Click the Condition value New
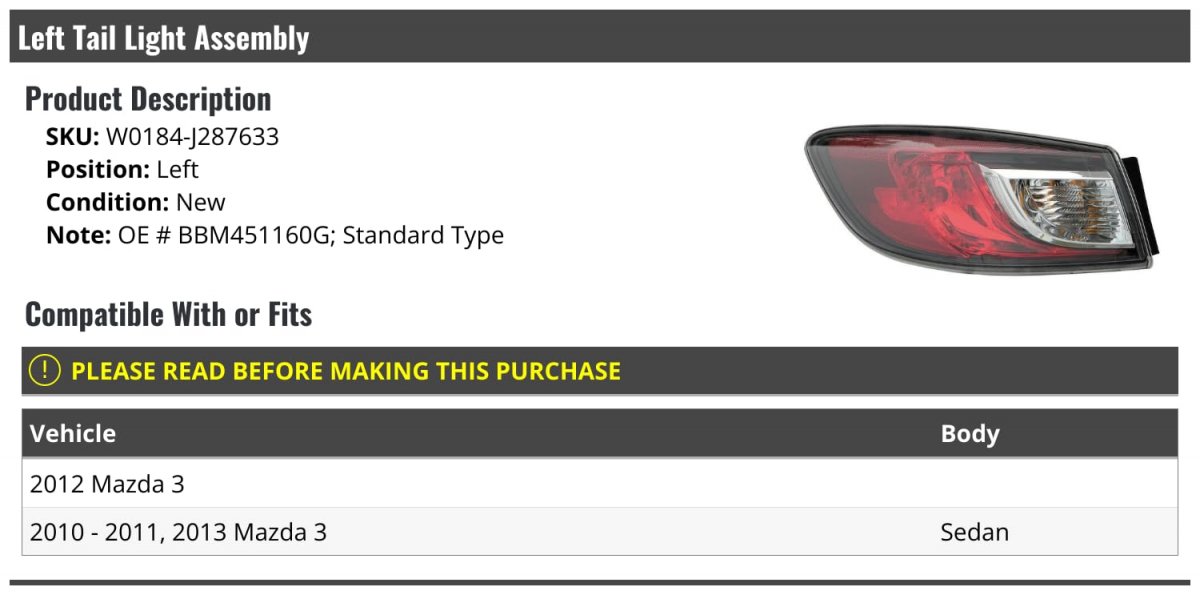Image resolution: width=1200 pixels, height=595 pixels. point(201,202)
